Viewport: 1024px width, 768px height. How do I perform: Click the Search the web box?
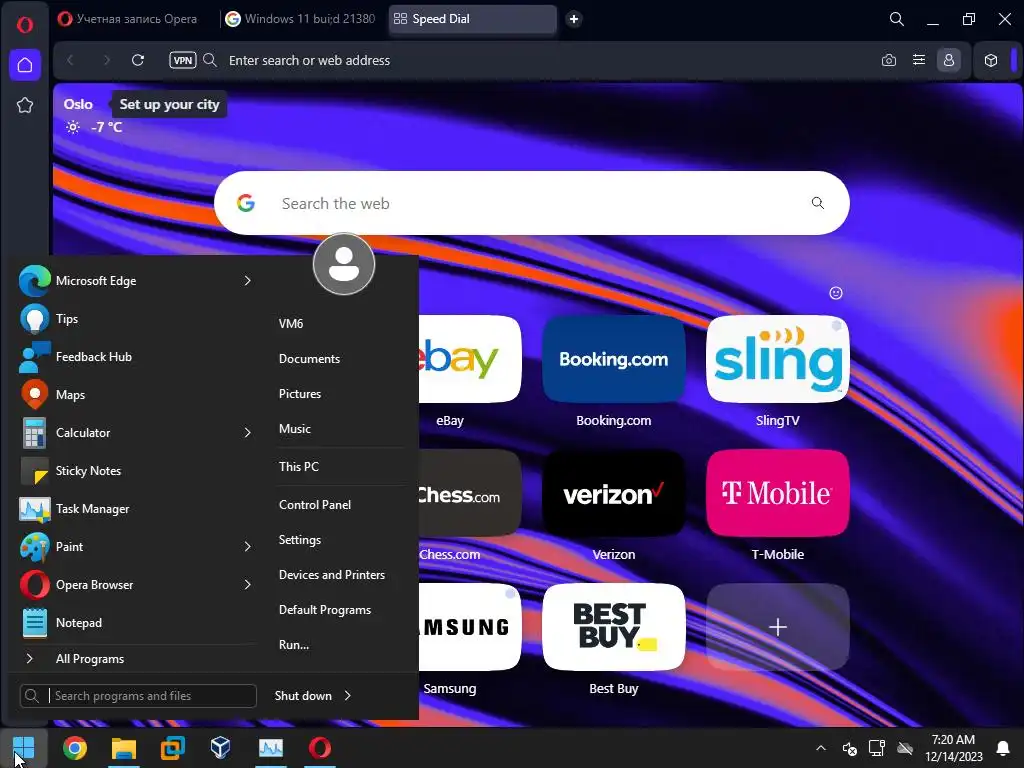click(x=532, y=203)
